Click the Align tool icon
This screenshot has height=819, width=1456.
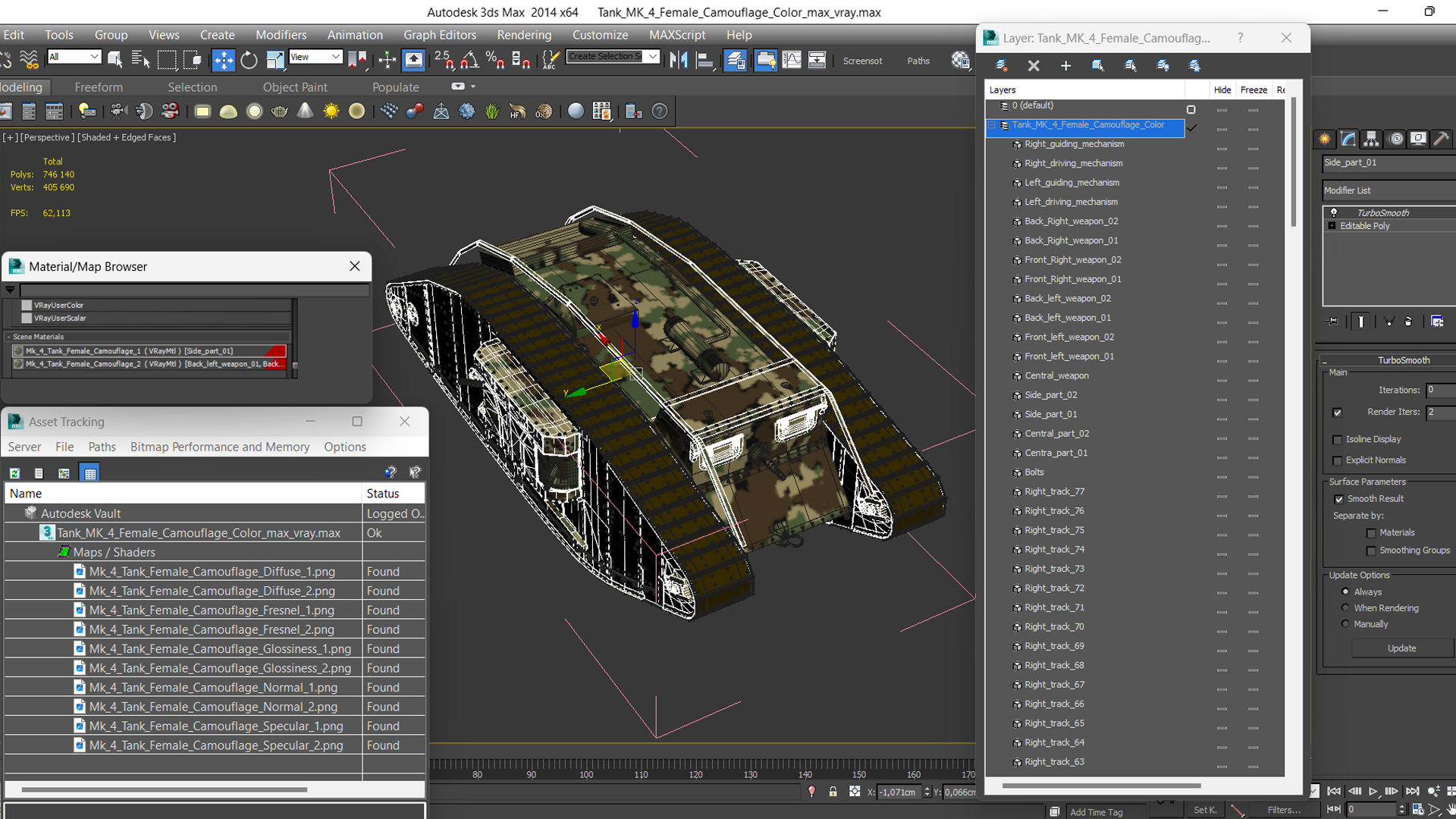705,60
